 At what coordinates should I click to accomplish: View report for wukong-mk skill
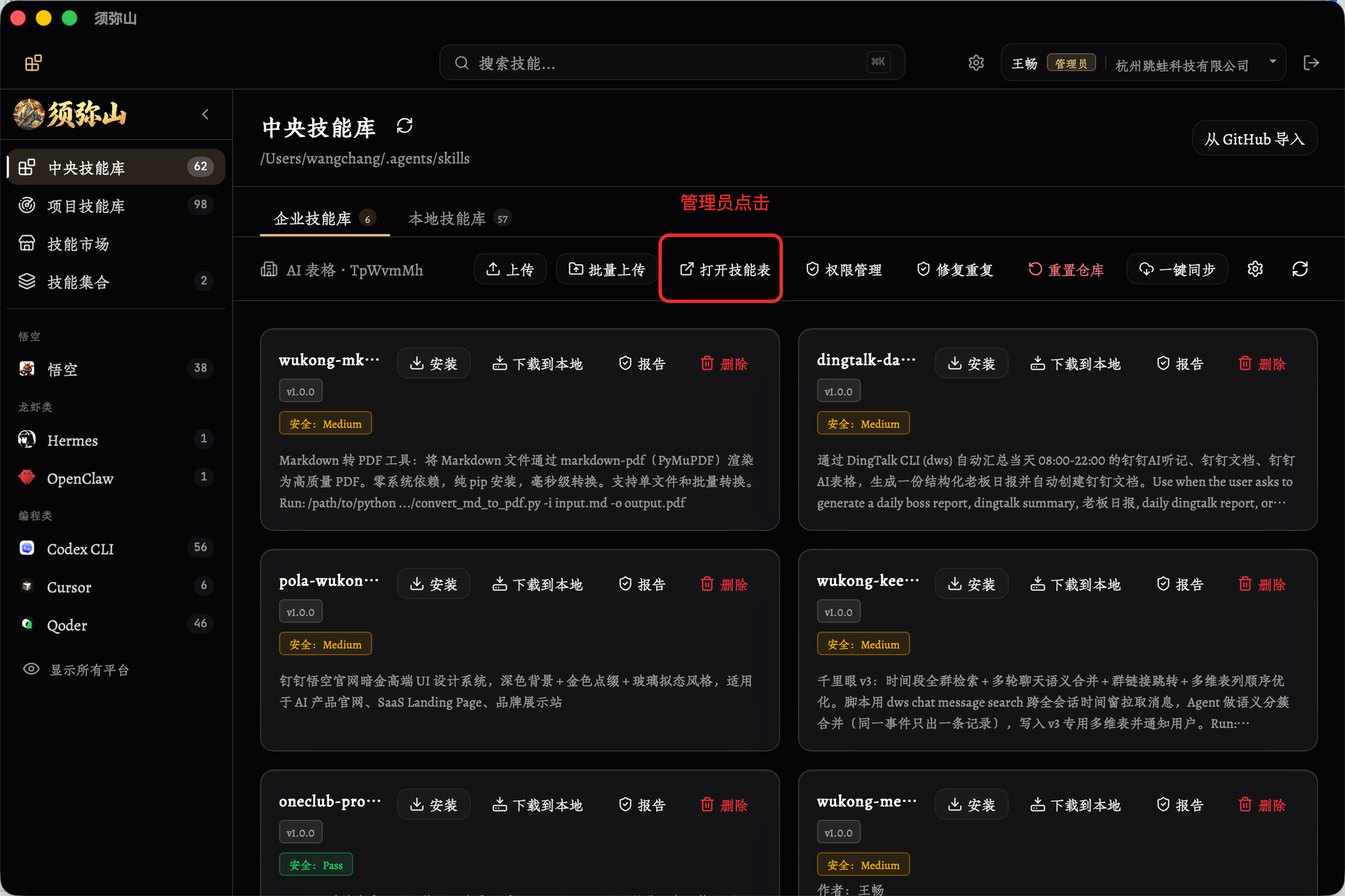[x=642, y=364]
